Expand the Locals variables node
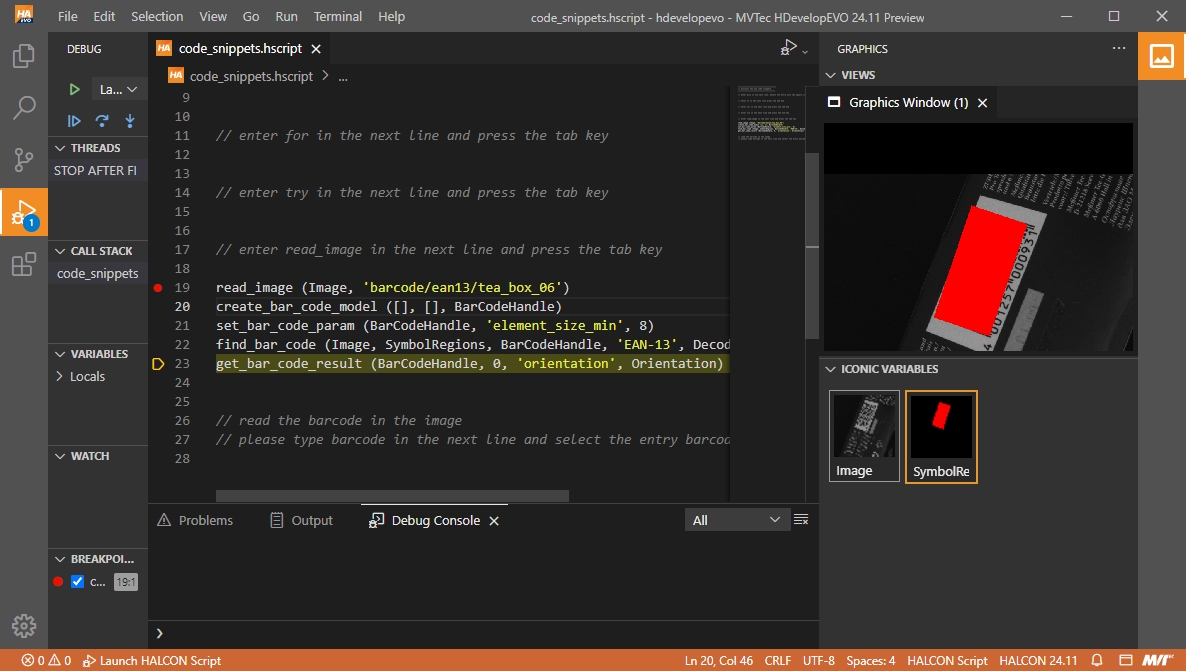The width and height of the screenshot is (1186, 671). coord(61,377)
